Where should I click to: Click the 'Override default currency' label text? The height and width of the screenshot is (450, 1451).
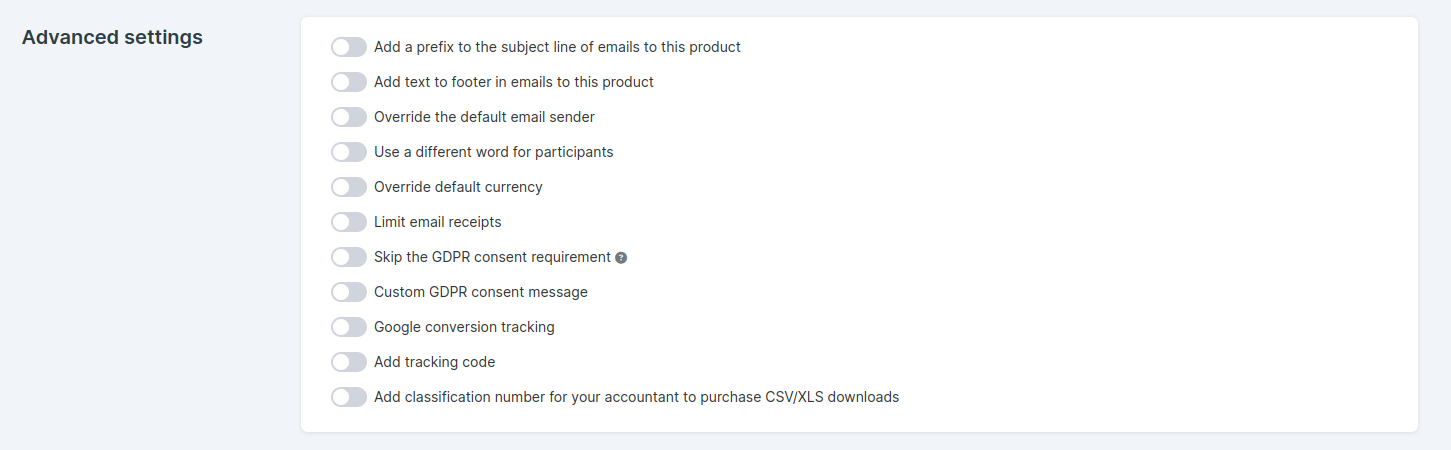point(458,187)
